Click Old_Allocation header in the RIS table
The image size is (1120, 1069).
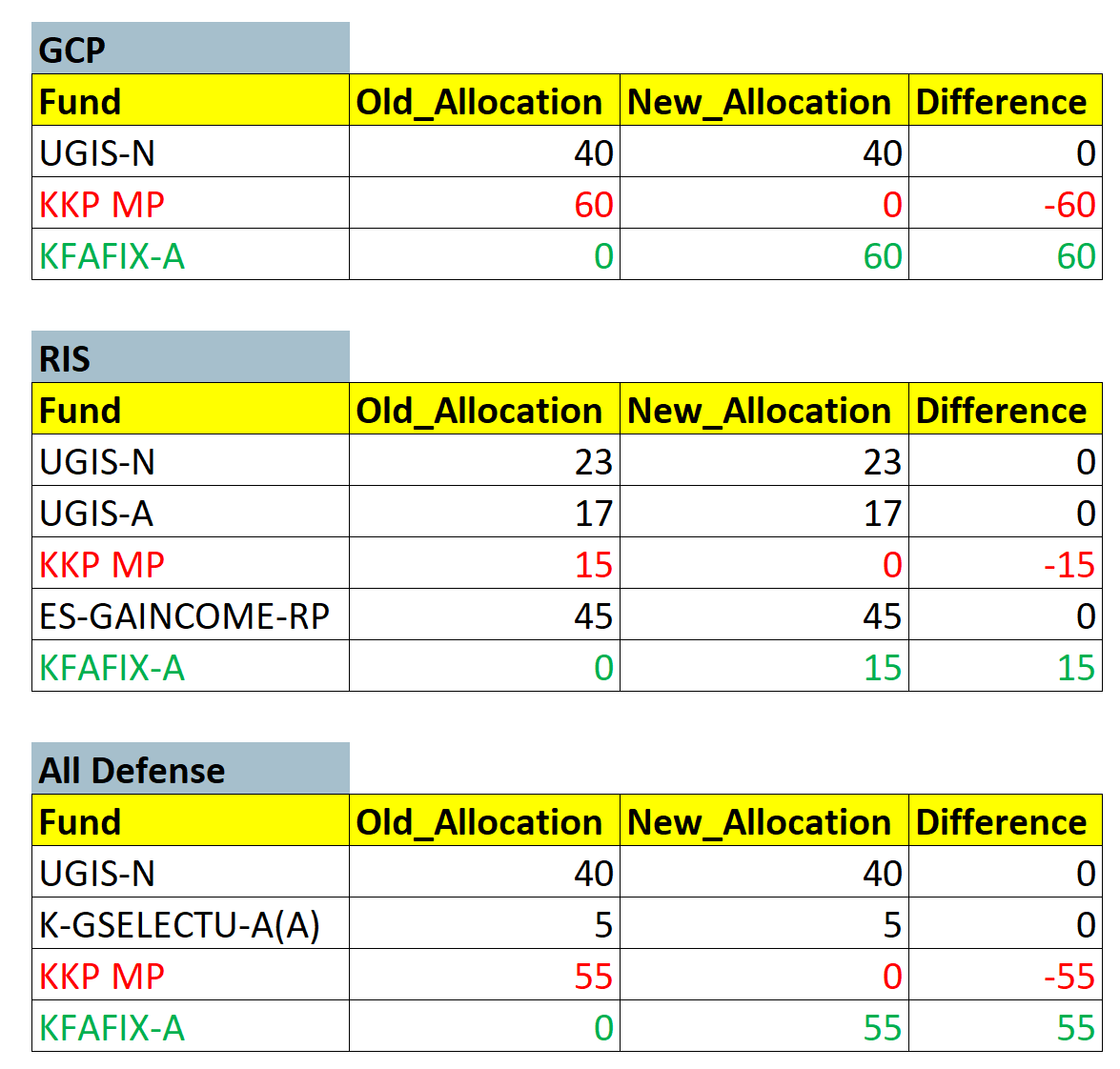pyautogui.click(x=483, y=411)
